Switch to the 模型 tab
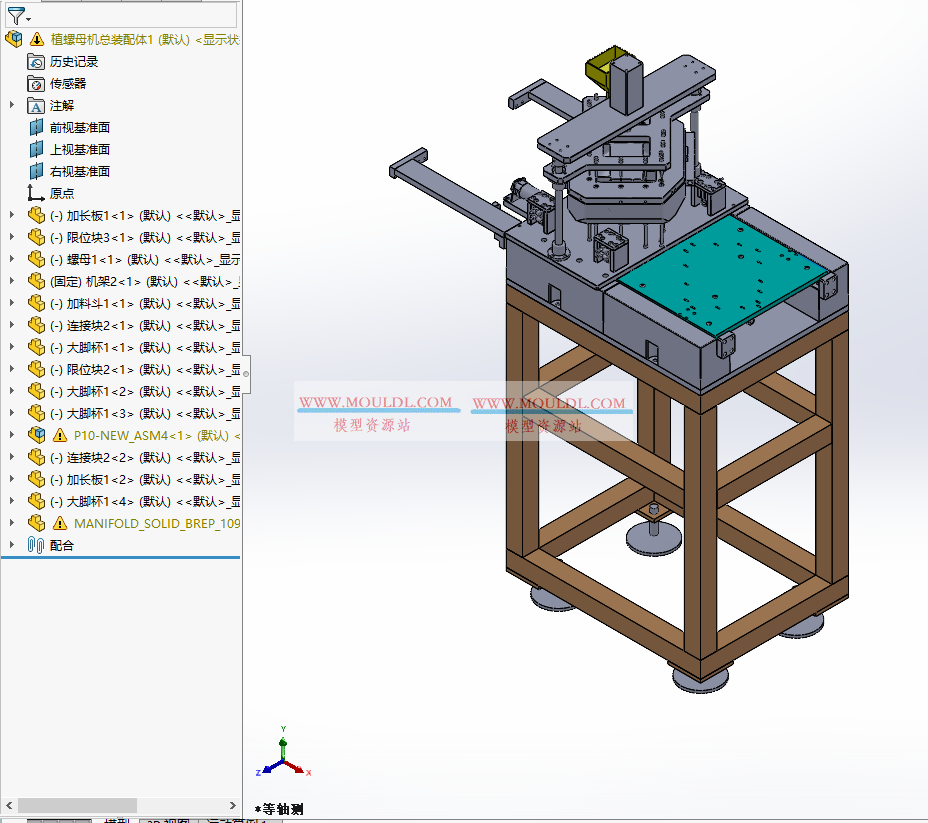 click(x=113, y=818)
